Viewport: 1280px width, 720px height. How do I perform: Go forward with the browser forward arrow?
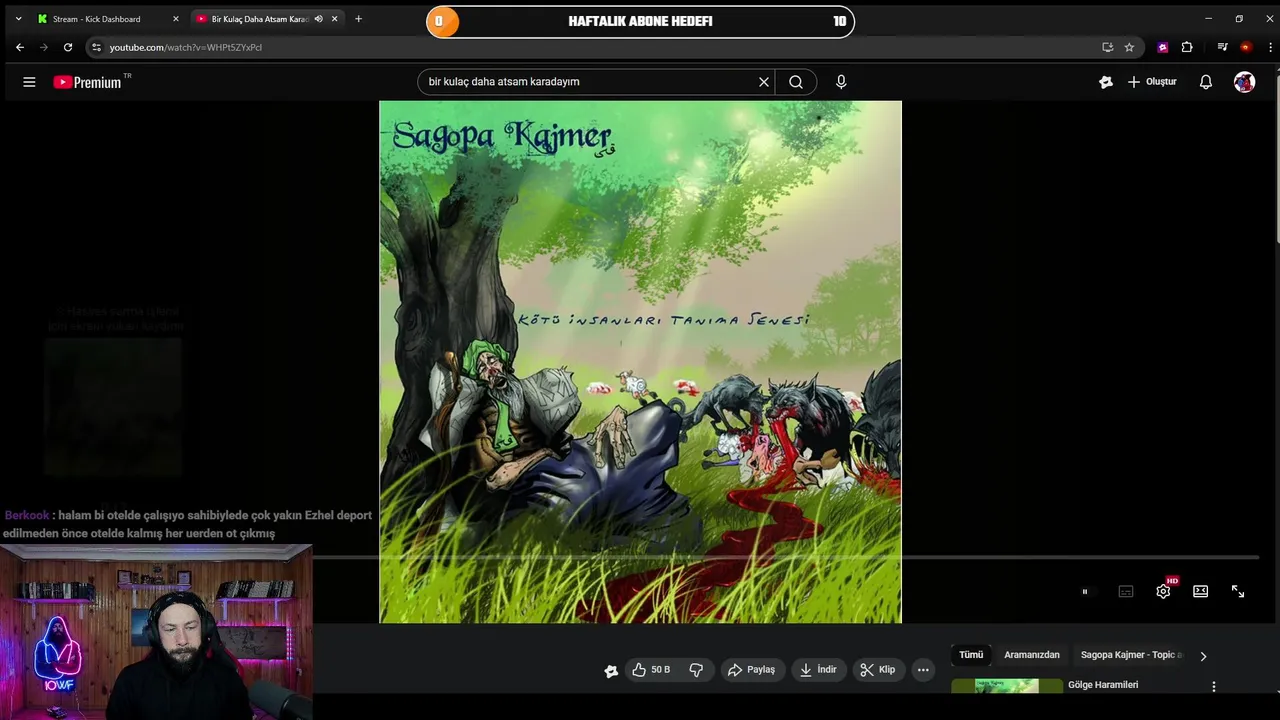coord(44,47)
